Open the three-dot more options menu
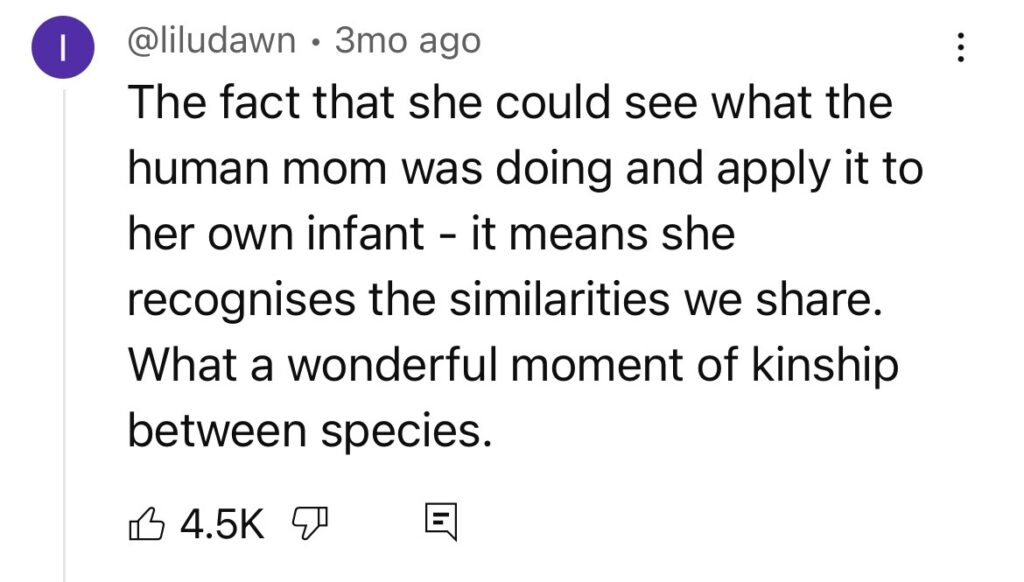Viewport: 1024px width, 582px height. tap(961, 49)
